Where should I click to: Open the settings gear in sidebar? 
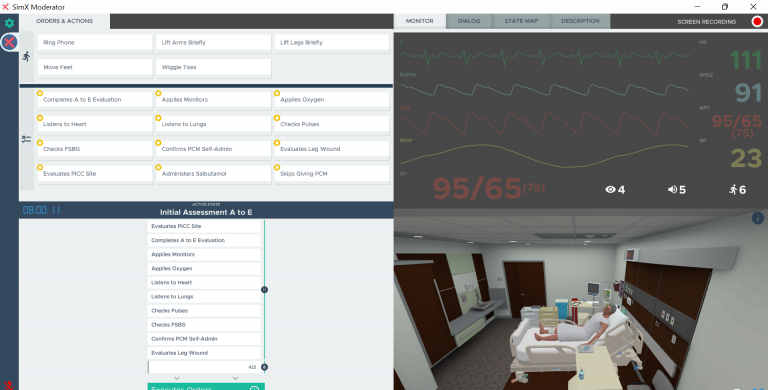tap(9, 23)
